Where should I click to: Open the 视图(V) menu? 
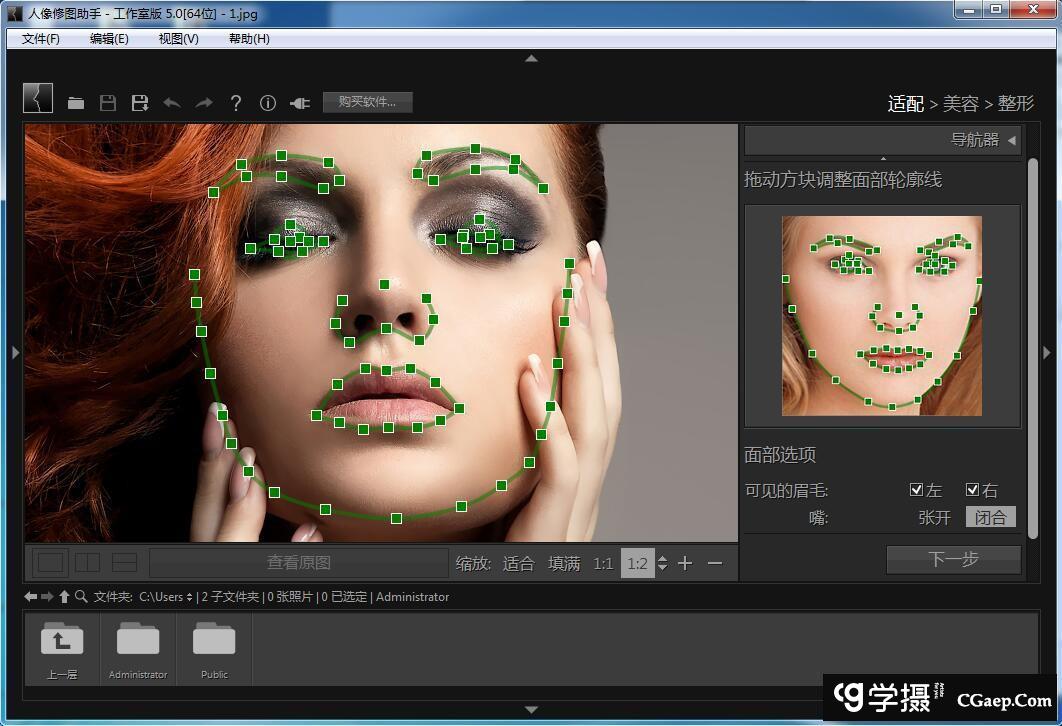[x=178, y=39]
